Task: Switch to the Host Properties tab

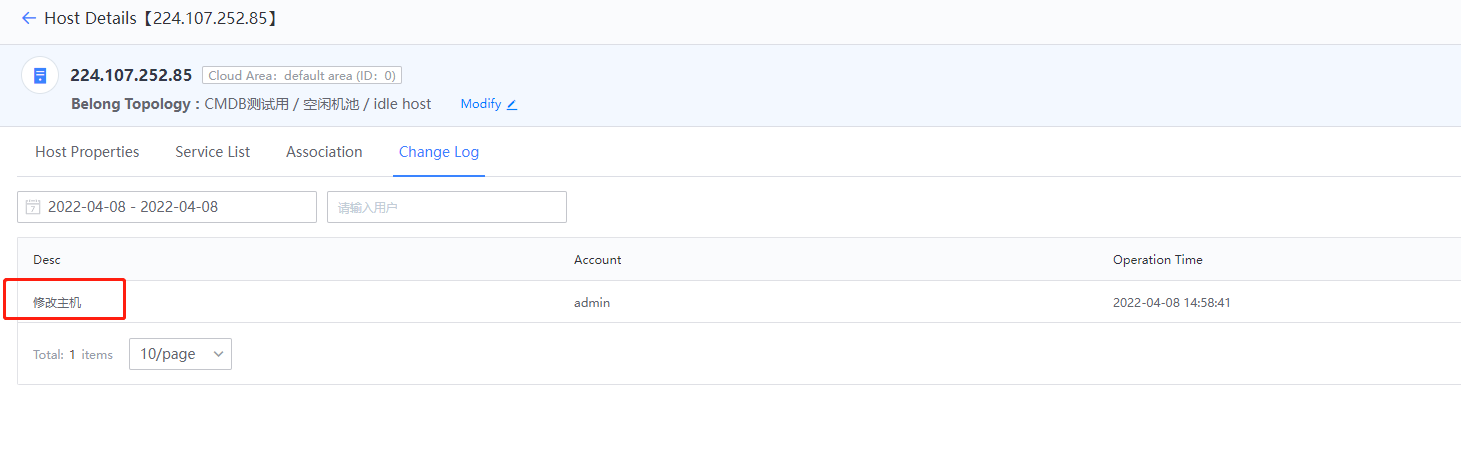Action: coord(87,152)
